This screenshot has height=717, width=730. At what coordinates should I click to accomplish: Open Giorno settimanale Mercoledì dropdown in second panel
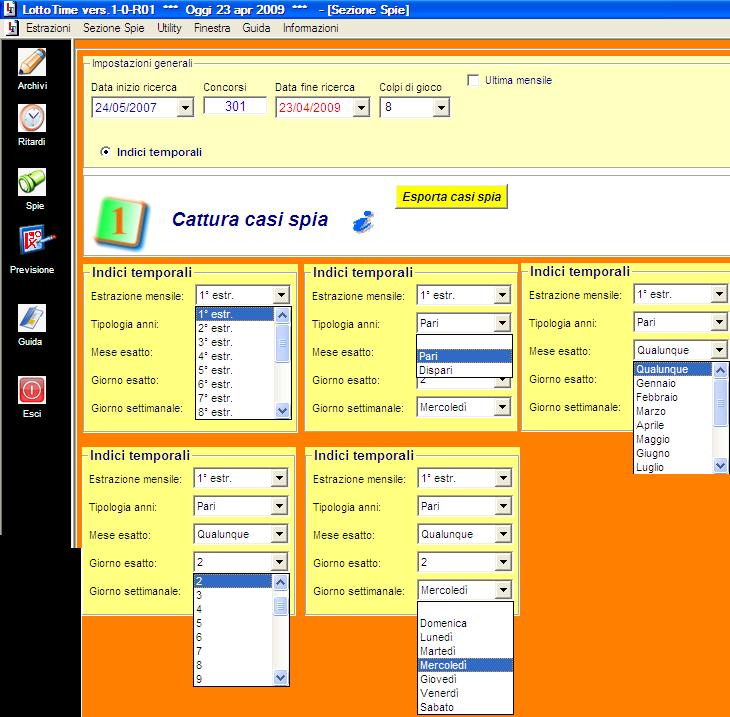[x=502, y=407]
